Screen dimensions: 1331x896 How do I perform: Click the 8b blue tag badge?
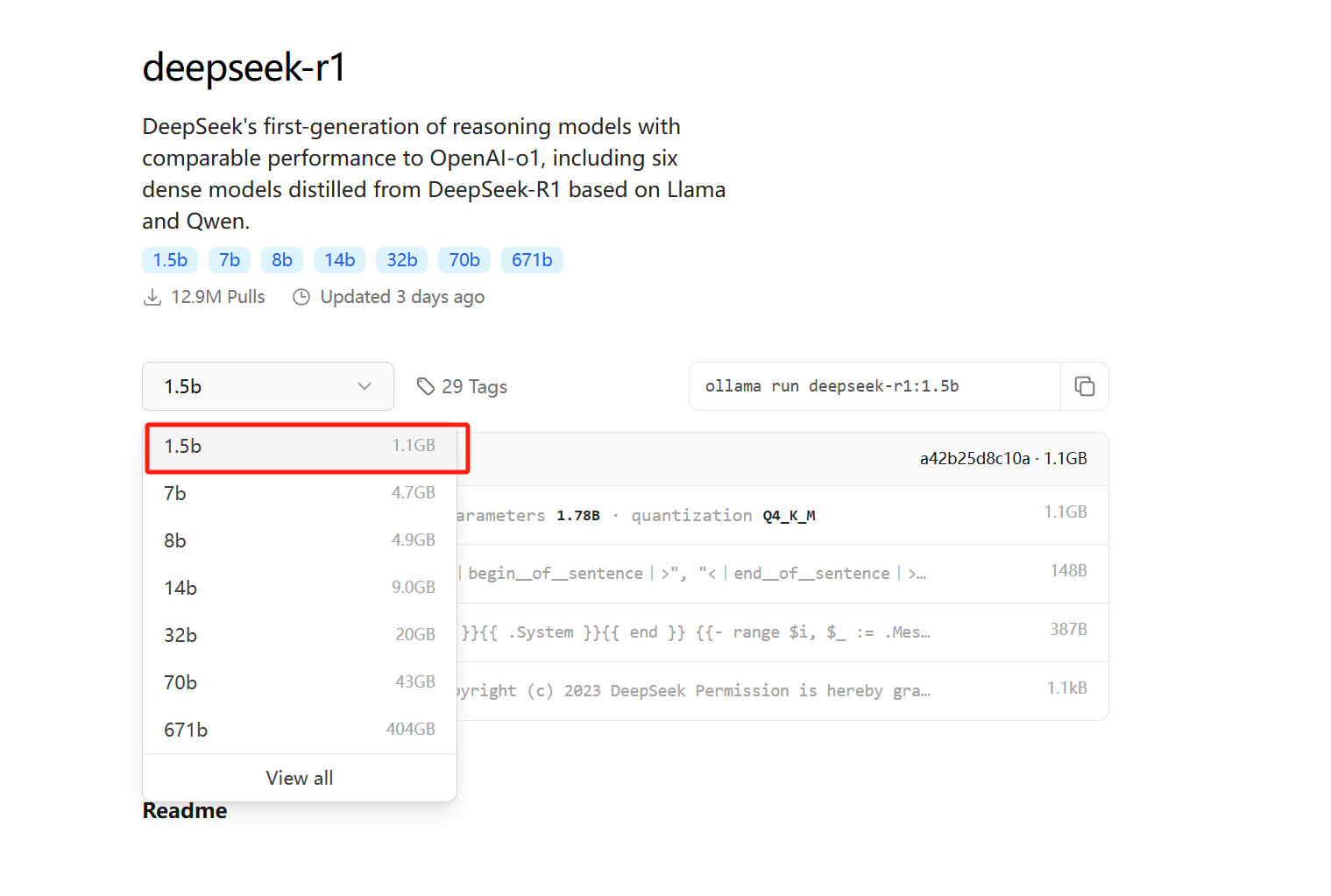tap(282, 260)
